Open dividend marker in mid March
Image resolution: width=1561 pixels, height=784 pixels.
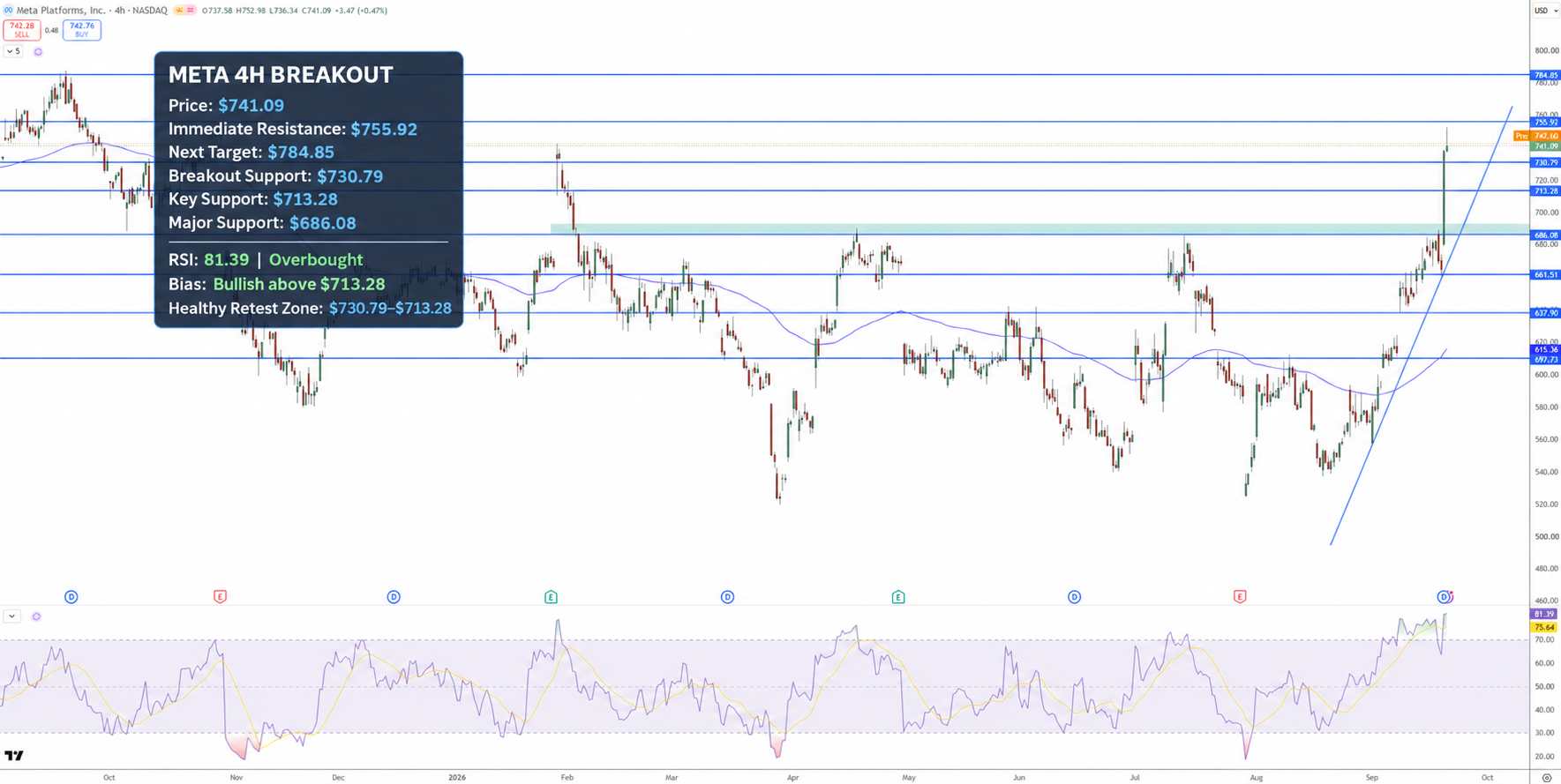[727, 597]
